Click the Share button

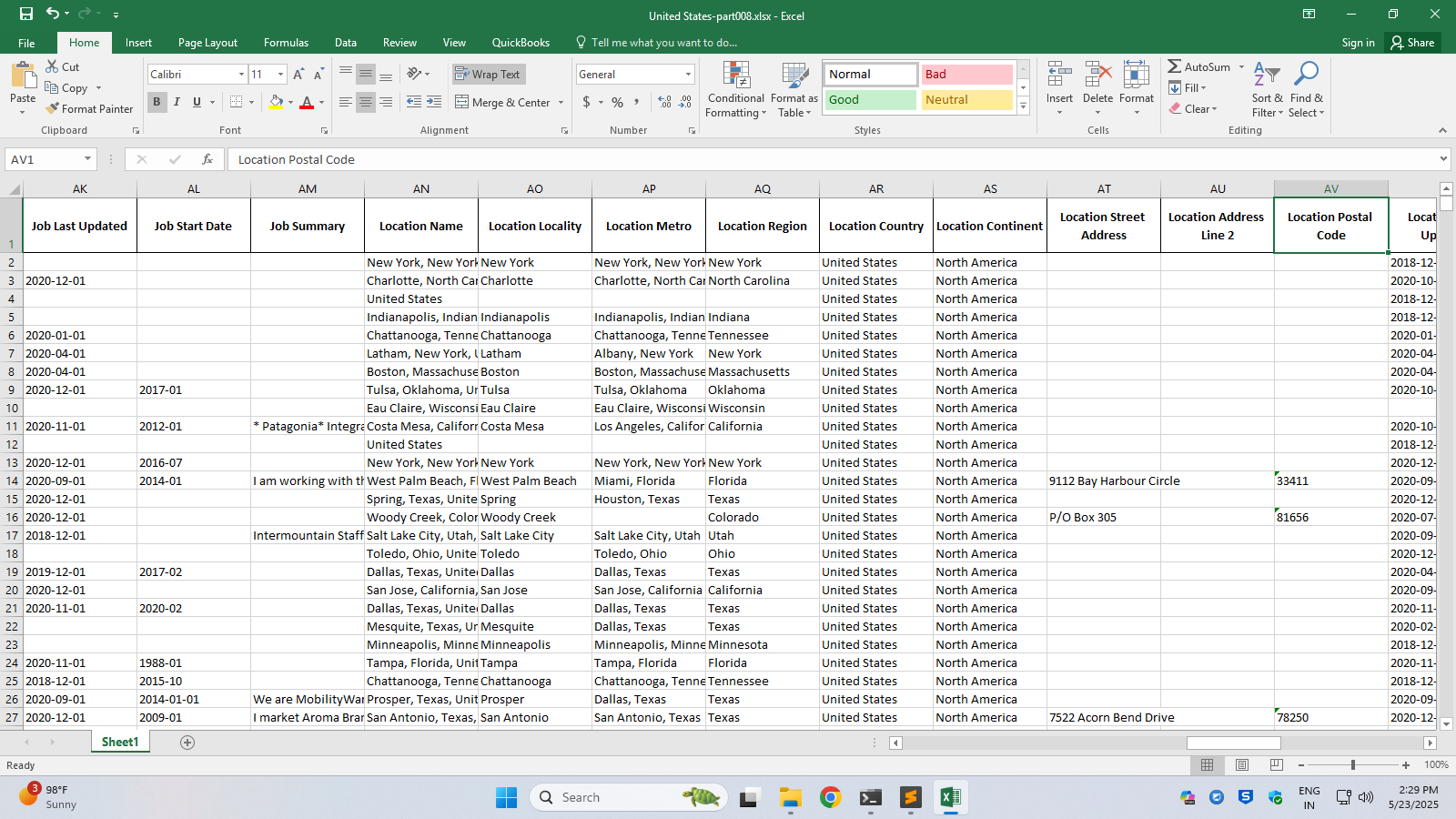[x=1412, y=43]
